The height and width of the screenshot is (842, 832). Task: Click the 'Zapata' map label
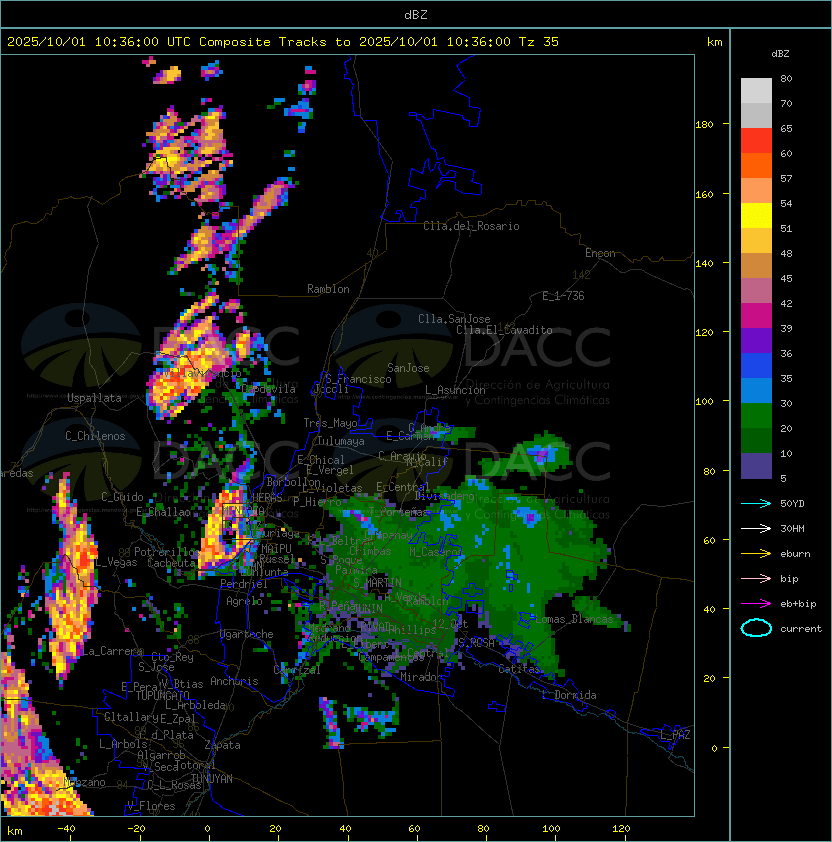(222, 745)
